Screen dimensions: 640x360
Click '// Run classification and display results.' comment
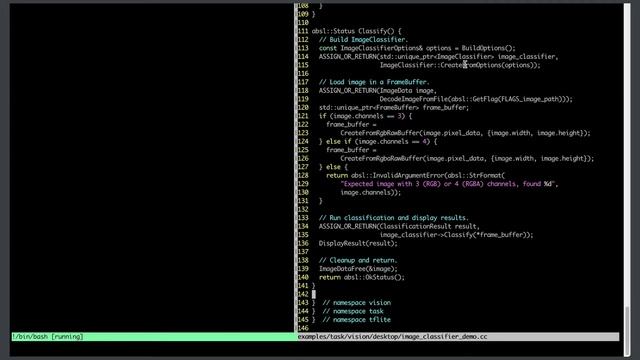(x=393, y=218)
